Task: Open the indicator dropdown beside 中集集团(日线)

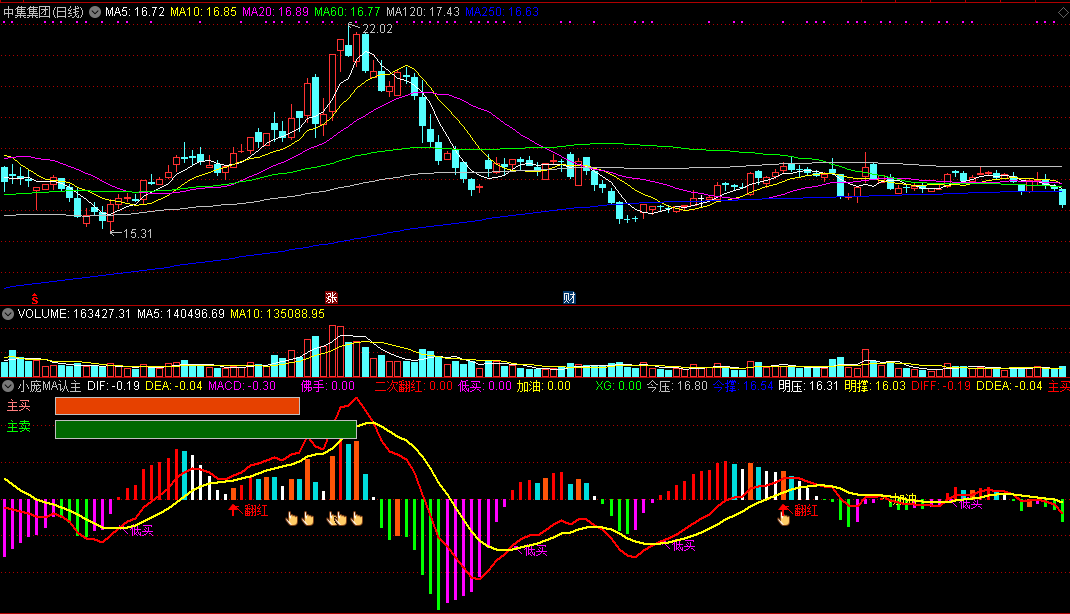Action: [x=95, y=12]
